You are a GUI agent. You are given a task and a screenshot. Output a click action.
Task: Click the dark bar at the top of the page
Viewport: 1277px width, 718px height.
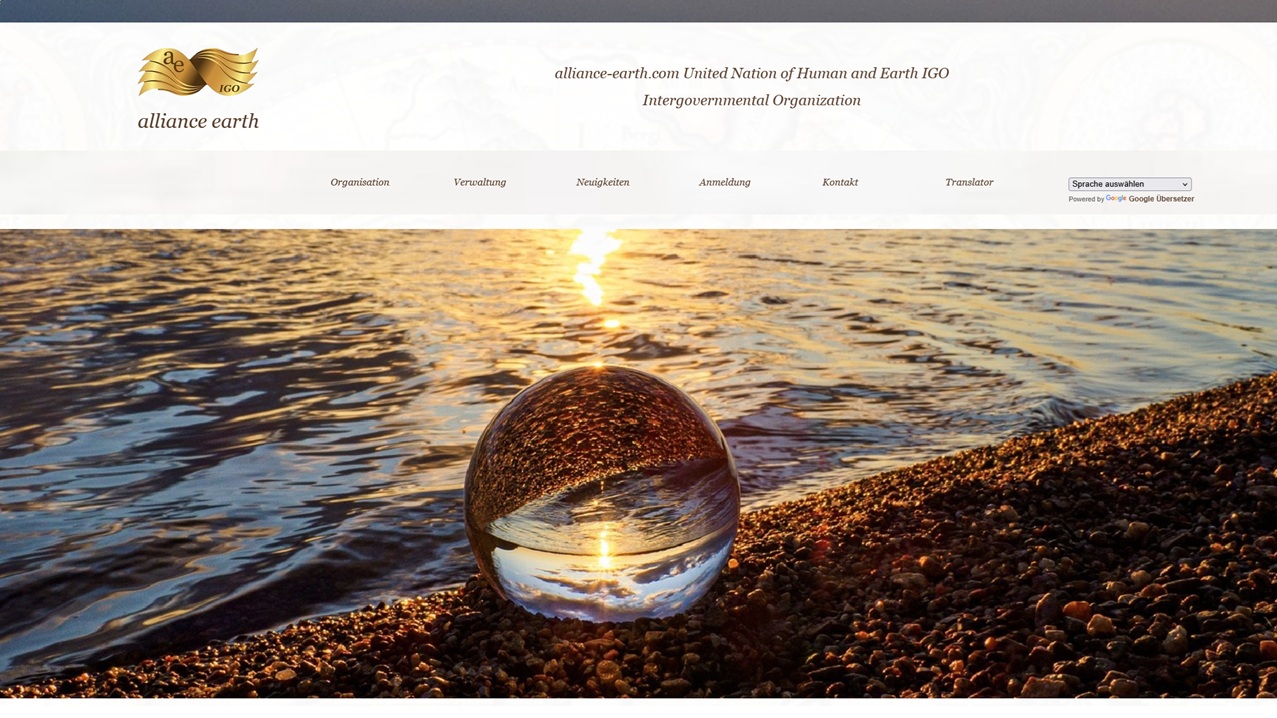[x=638, y=11]
